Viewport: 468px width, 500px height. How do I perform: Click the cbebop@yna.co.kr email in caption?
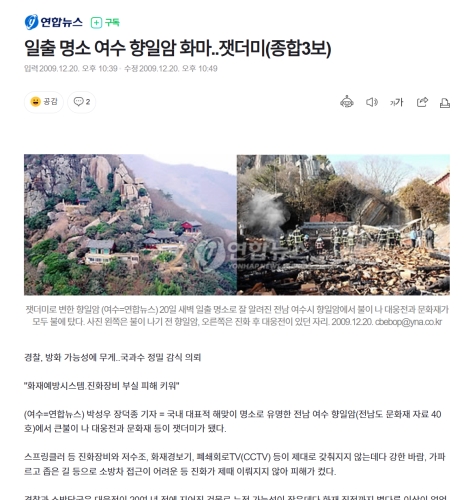(408, 322)
